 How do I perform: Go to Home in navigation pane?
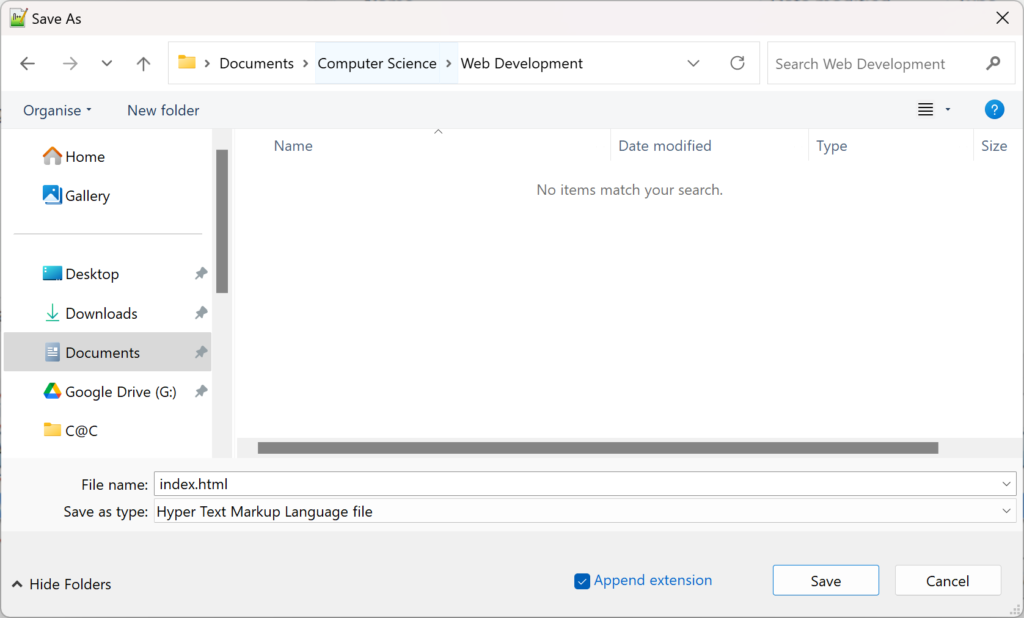tap(84, 157)
